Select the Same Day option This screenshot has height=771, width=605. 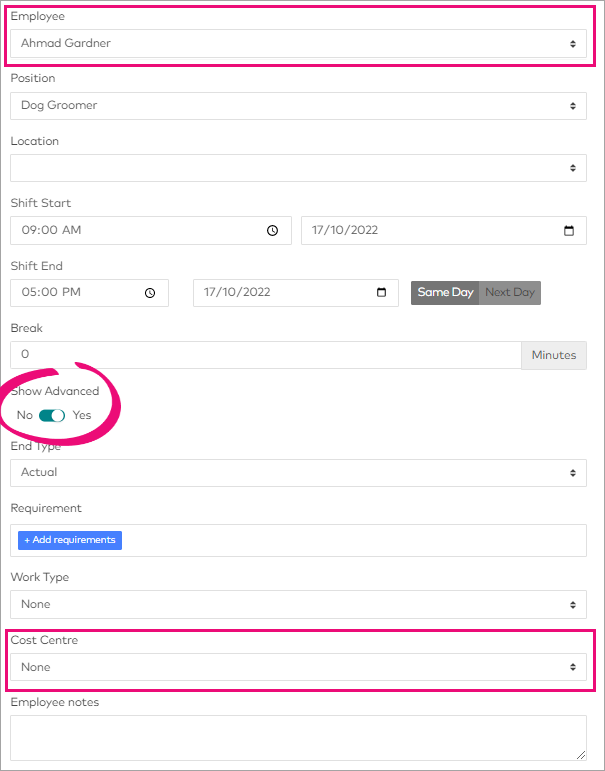click(445, 293)
